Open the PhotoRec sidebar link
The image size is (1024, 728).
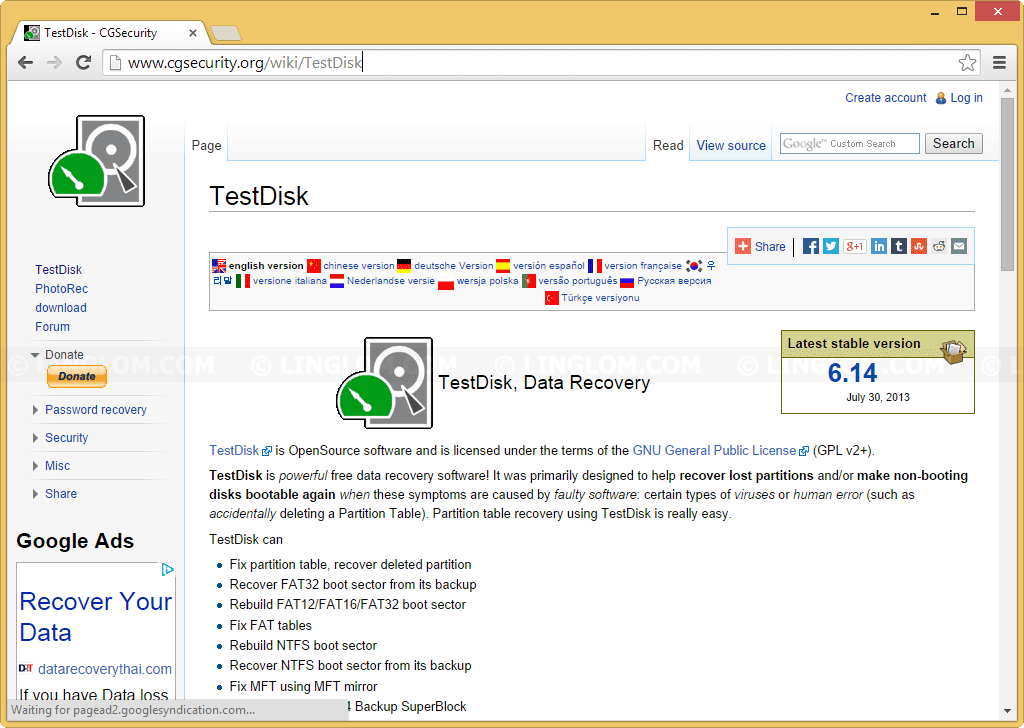(61, 289)
